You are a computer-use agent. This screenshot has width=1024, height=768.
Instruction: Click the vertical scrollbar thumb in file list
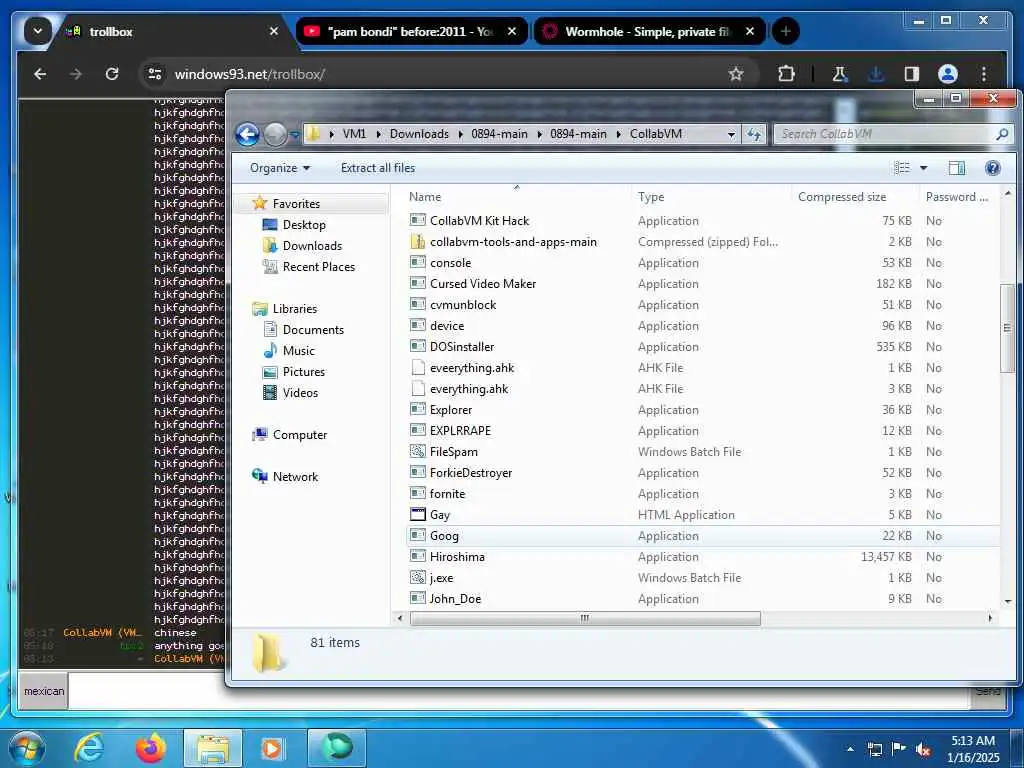[x=1007, y=328]
